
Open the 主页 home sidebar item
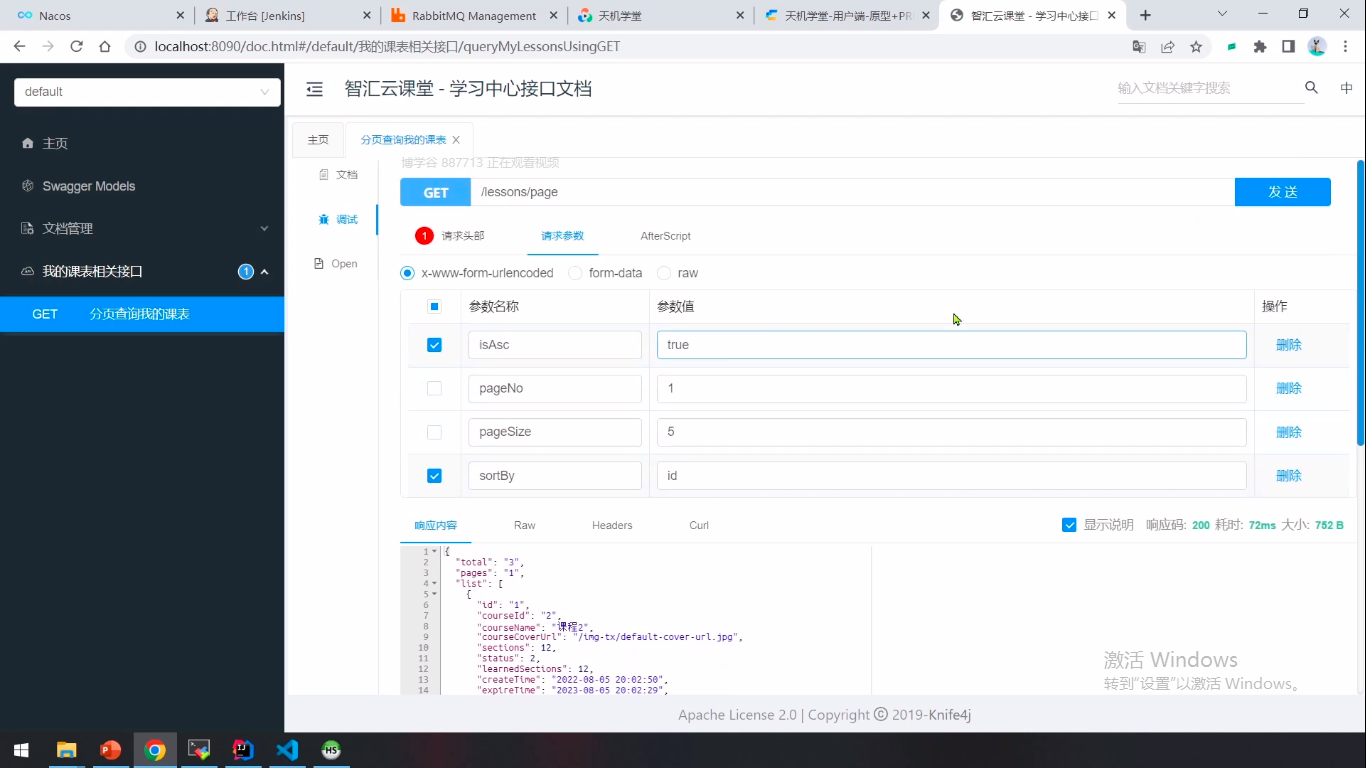coord(55,143)
